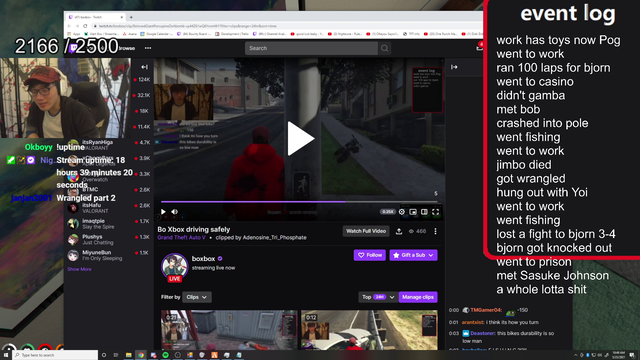This screenshot has width=640, height=360.
Task: Open the three-dot more menu beside Browse
Action: pos(148,48)
